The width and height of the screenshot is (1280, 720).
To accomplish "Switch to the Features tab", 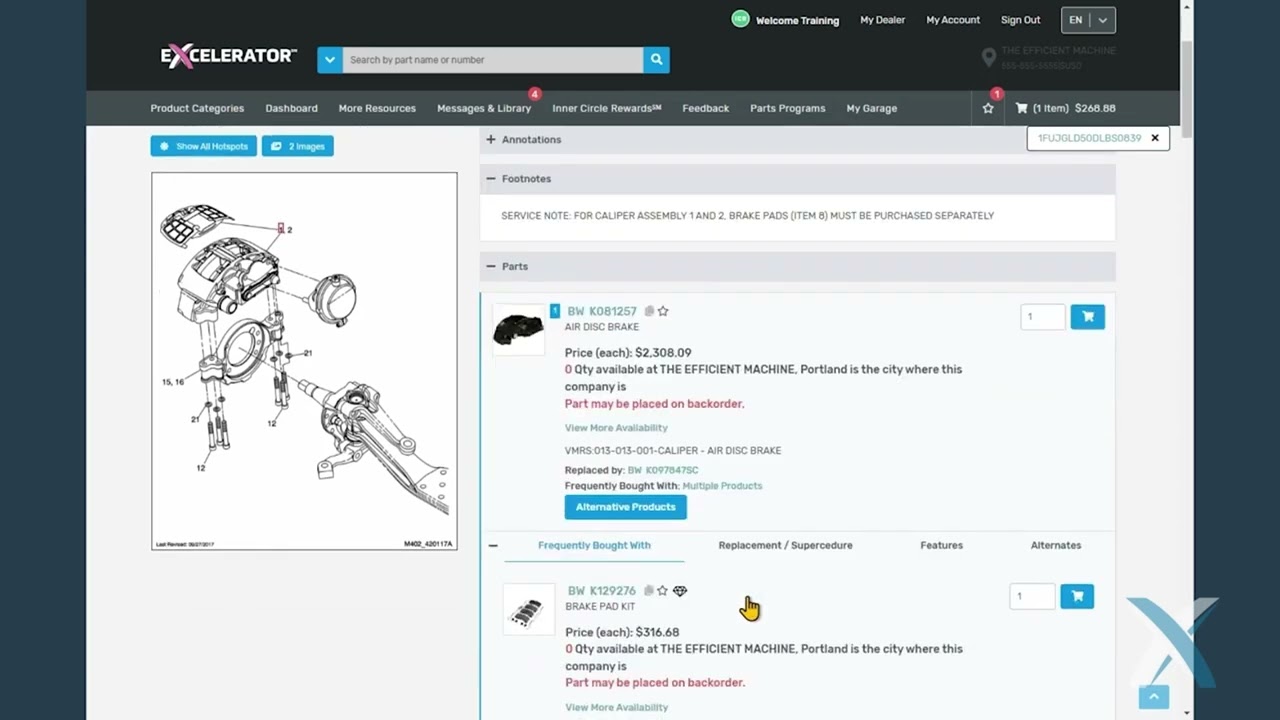I will click(x=941, y=546).
